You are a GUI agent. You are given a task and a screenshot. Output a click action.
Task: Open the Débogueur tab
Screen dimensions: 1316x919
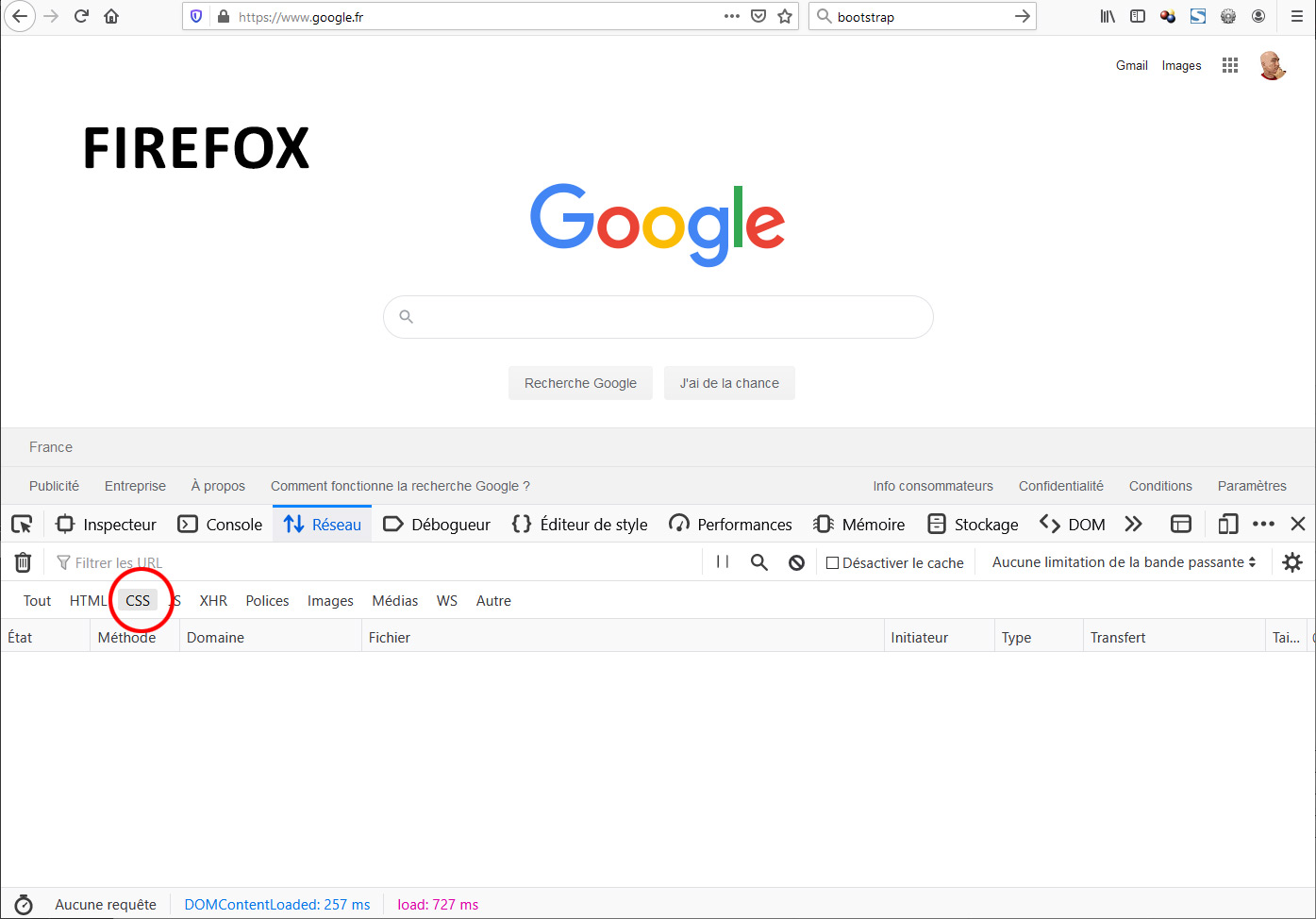[437, 524]
